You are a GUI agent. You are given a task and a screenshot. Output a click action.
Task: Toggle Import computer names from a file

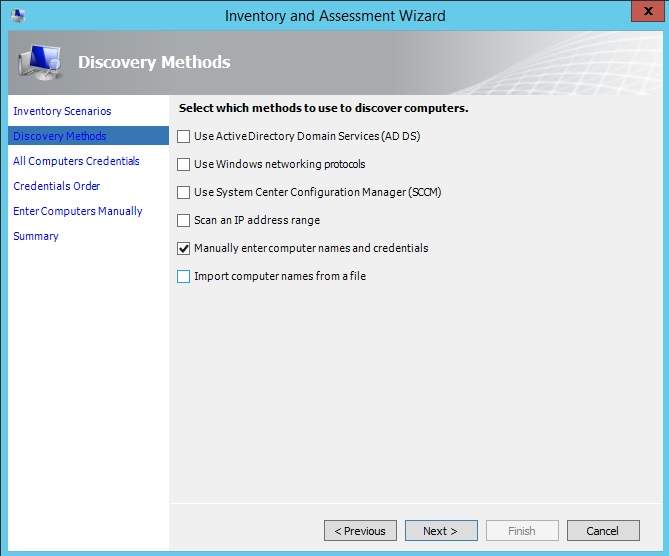coord(183,276)
